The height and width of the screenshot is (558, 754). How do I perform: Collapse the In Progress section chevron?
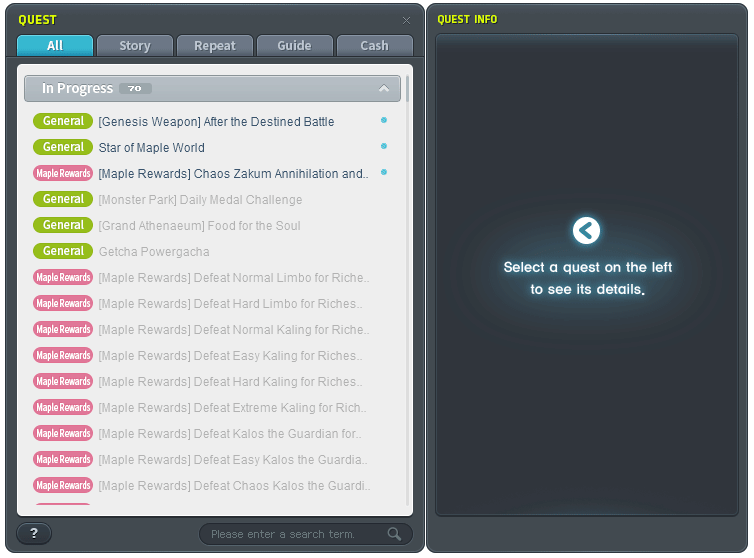pyautogui.click(x=384, y=89)
